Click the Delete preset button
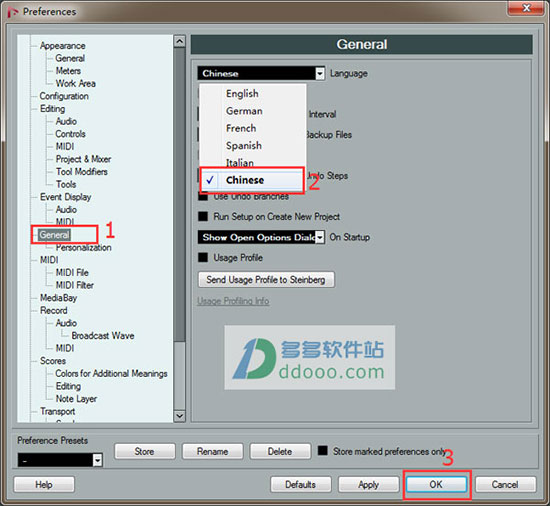The height and width of the screenshot is (506, 550). click(280, 451)
